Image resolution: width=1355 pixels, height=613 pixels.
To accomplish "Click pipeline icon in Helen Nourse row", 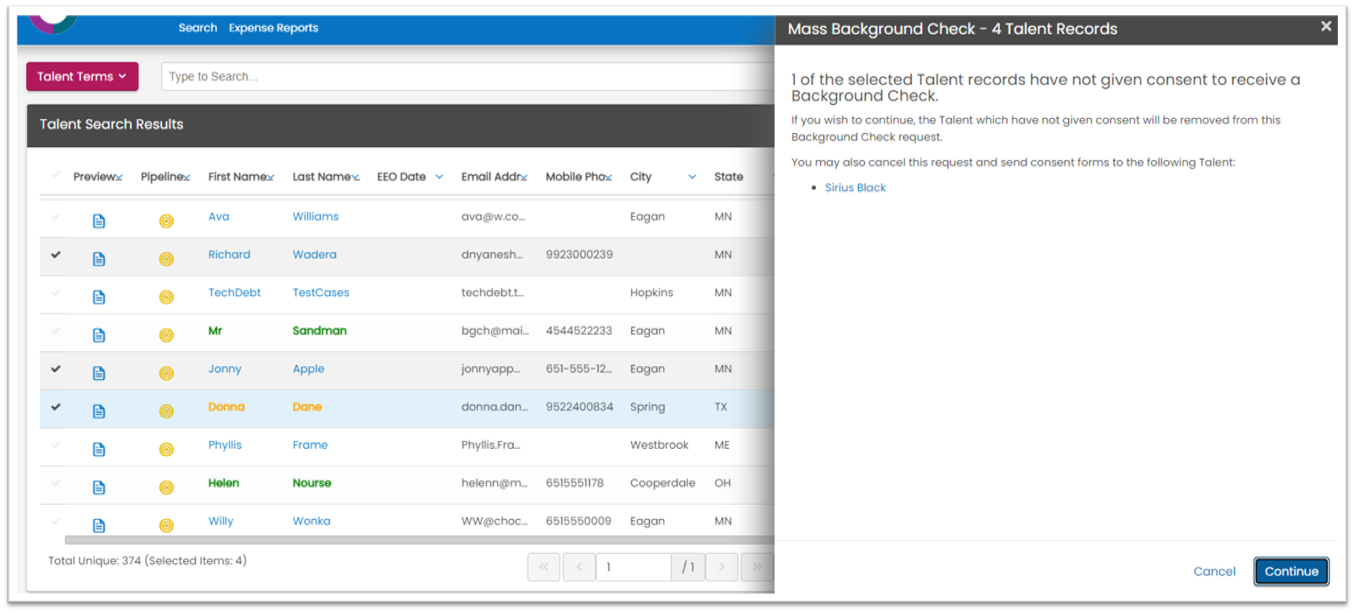I will [166, 487].
